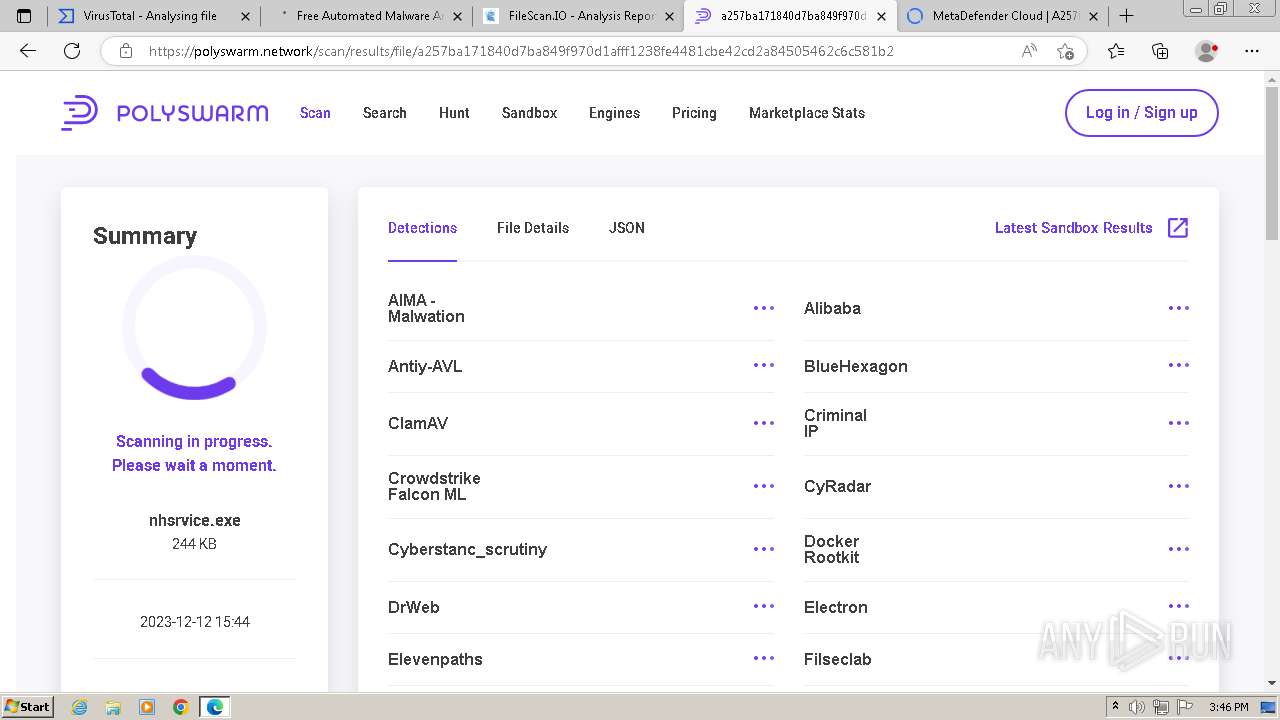
Task: Expand the ClamAV result dots
Action: pyautogui.click(x=764, y=423)
